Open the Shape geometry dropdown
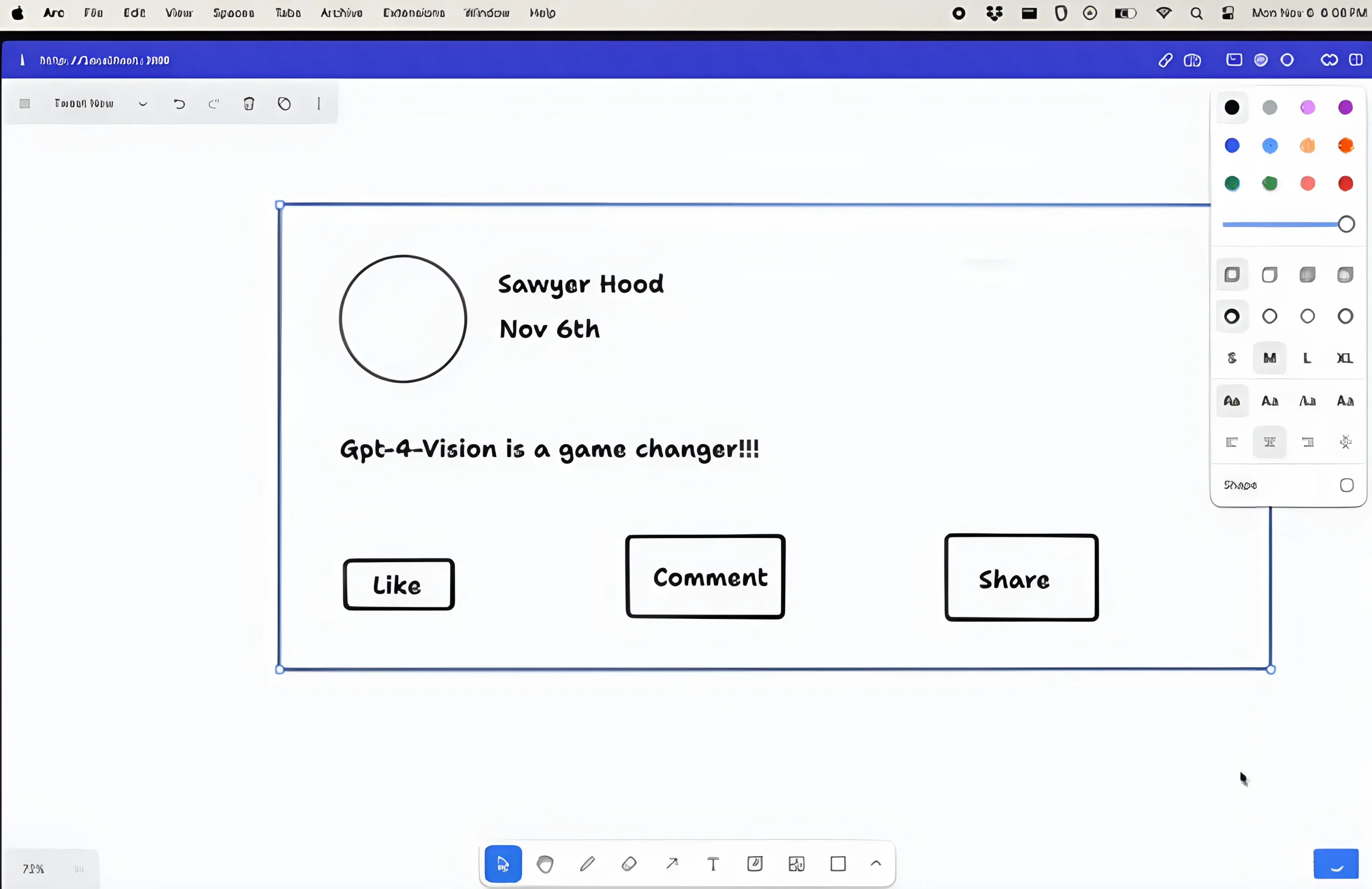 click(x=1346, y=485)
